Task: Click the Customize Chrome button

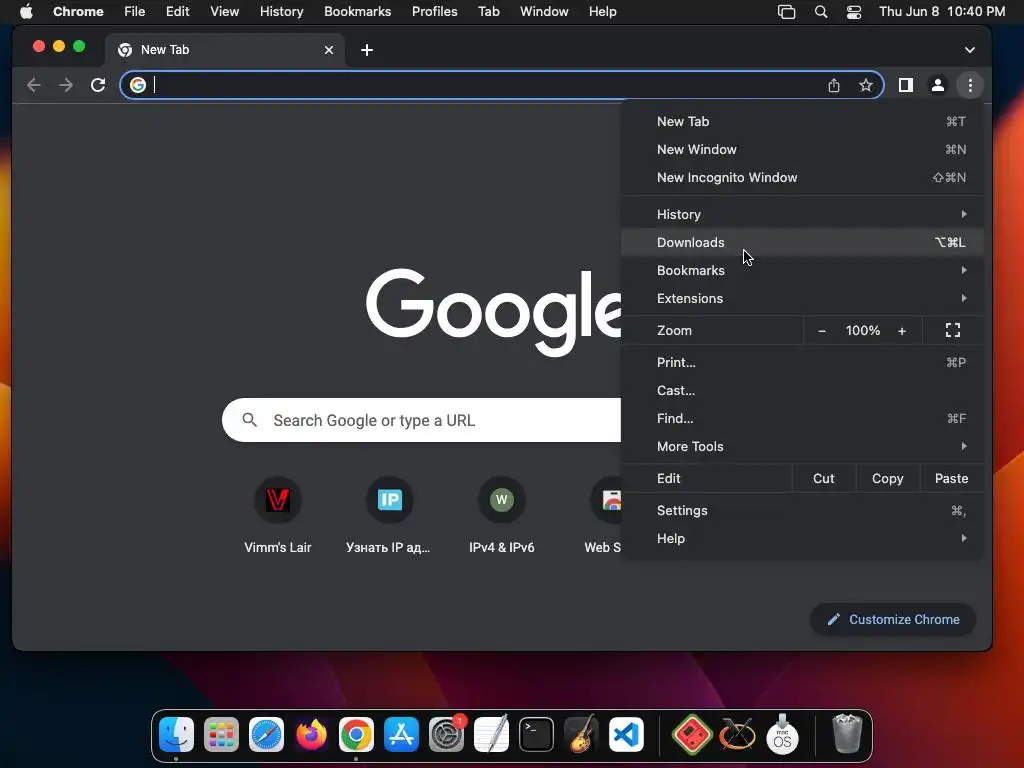Action: coord(893,619)
